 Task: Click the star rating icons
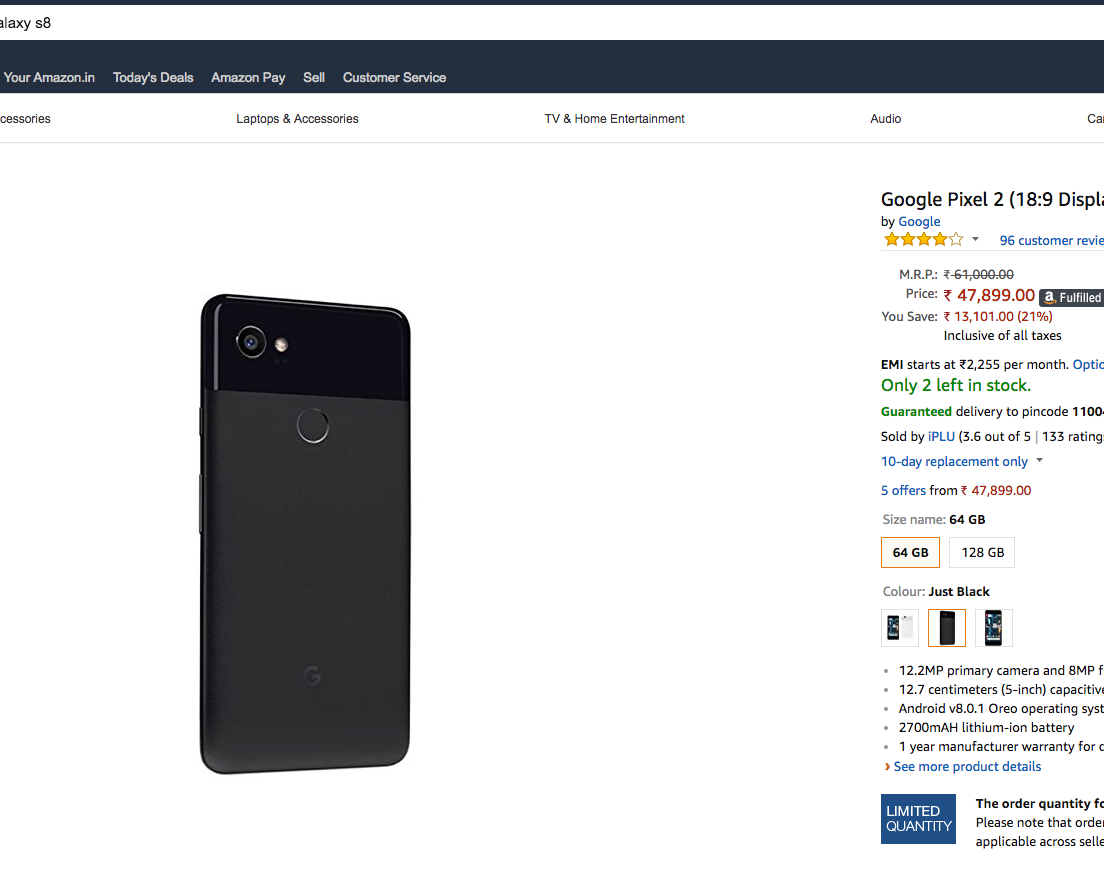(x=922, y=240)
